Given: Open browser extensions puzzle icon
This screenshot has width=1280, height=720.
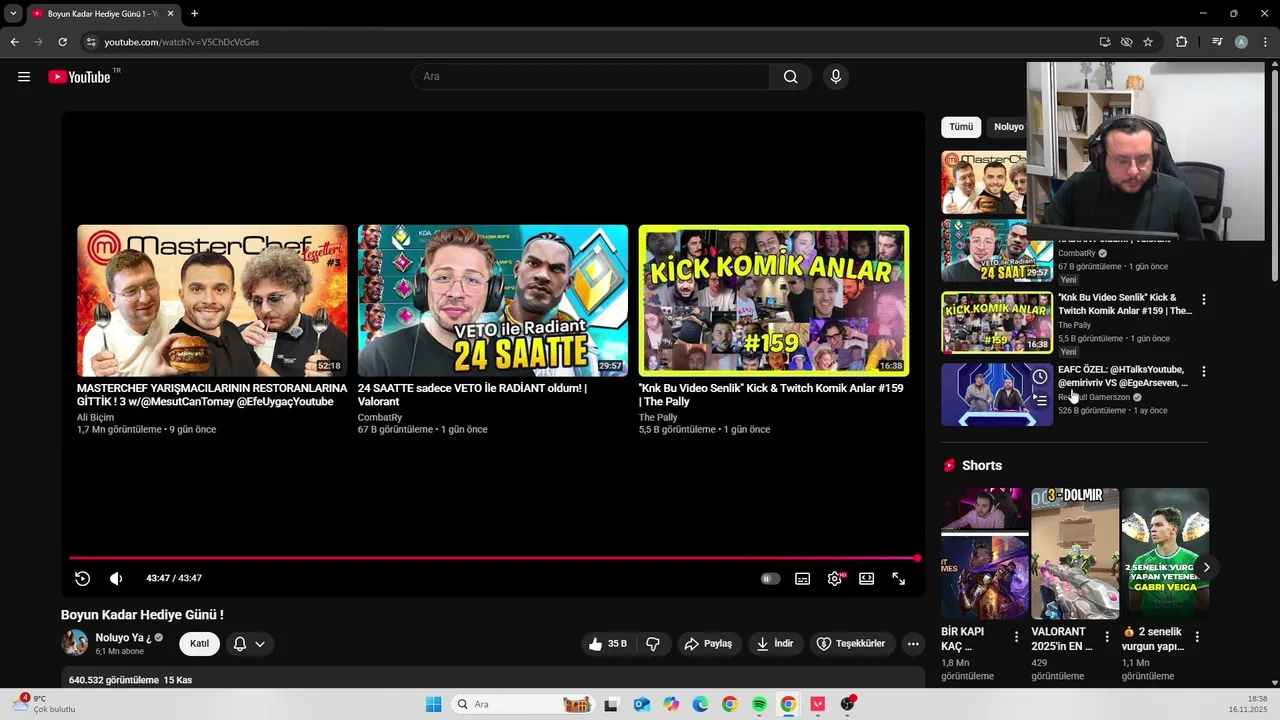Looking at the screenshot, I should (1181, 42).
